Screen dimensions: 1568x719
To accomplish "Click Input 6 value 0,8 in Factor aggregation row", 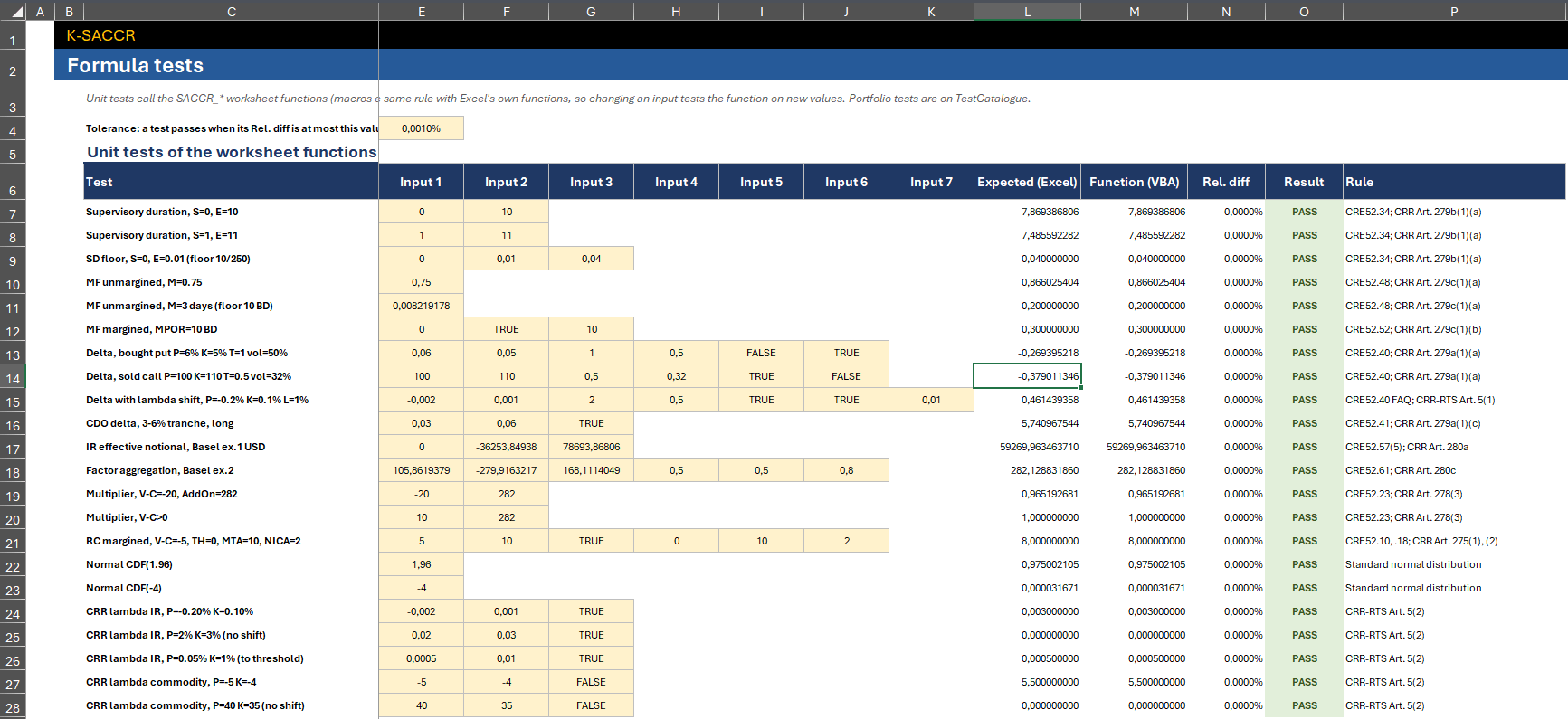I will coord(846,470).
